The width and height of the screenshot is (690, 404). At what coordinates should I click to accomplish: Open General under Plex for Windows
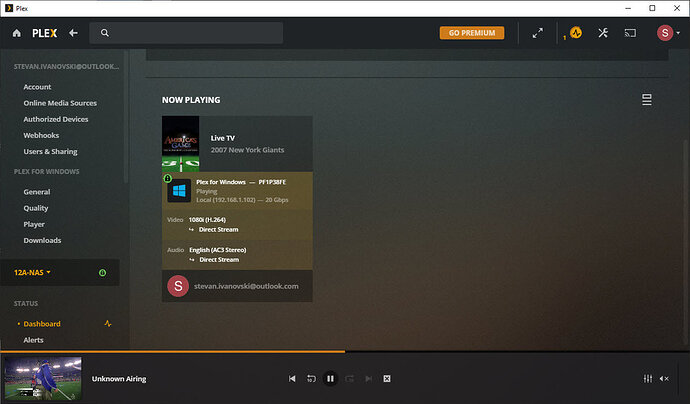[x=37, y=192]
